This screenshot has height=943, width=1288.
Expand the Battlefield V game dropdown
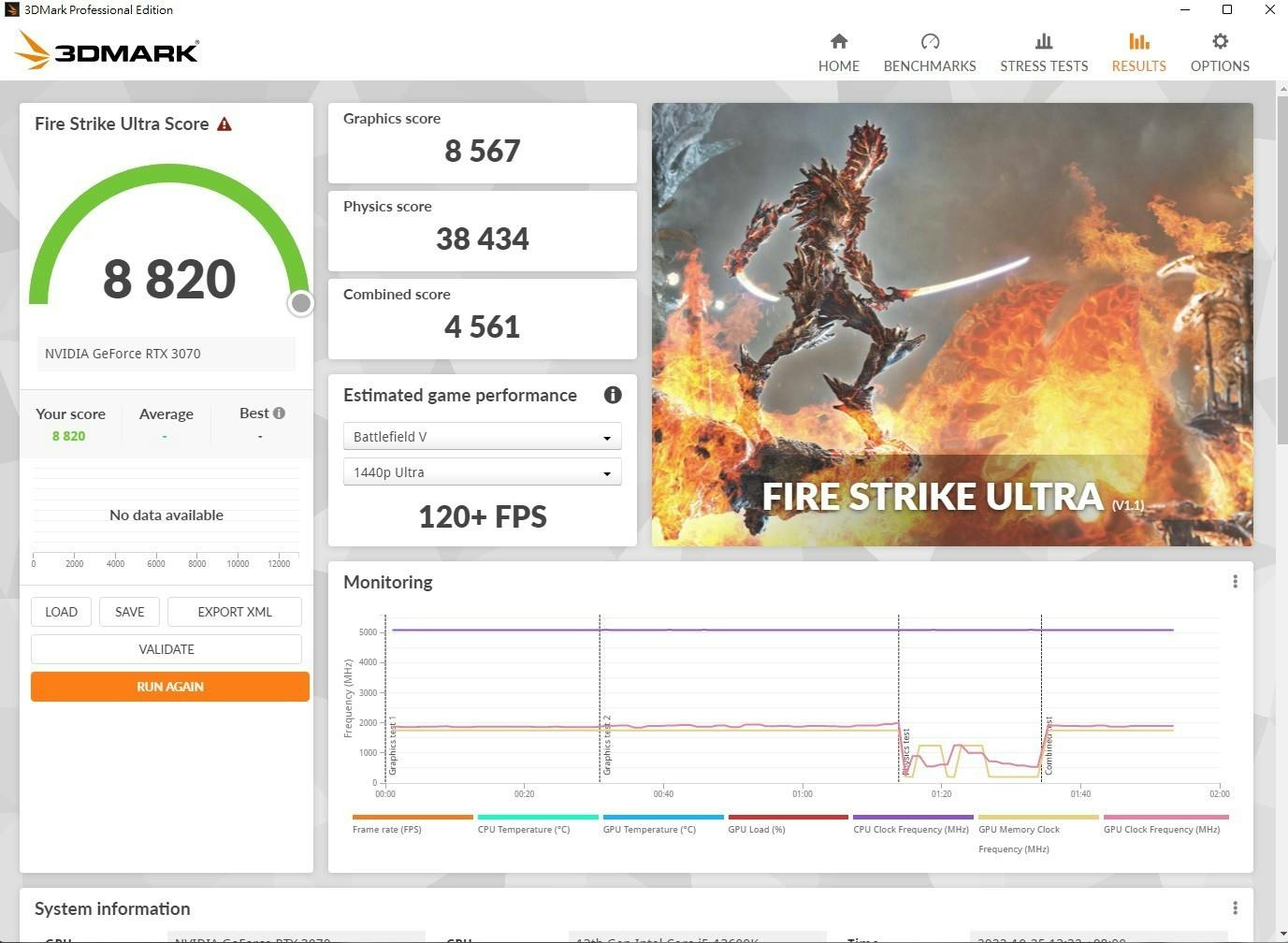[x=482, y=437]
